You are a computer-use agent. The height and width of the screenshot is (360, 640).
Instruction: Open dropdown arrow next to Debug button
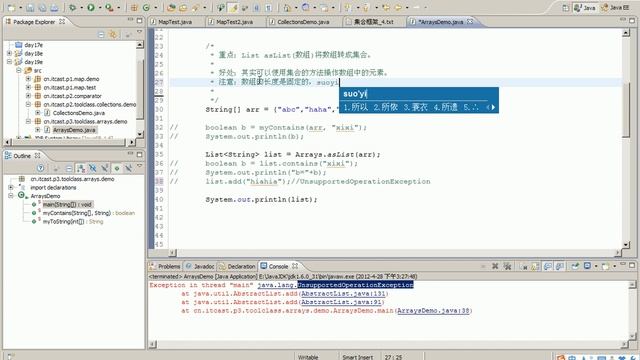(x=81, y=7)
